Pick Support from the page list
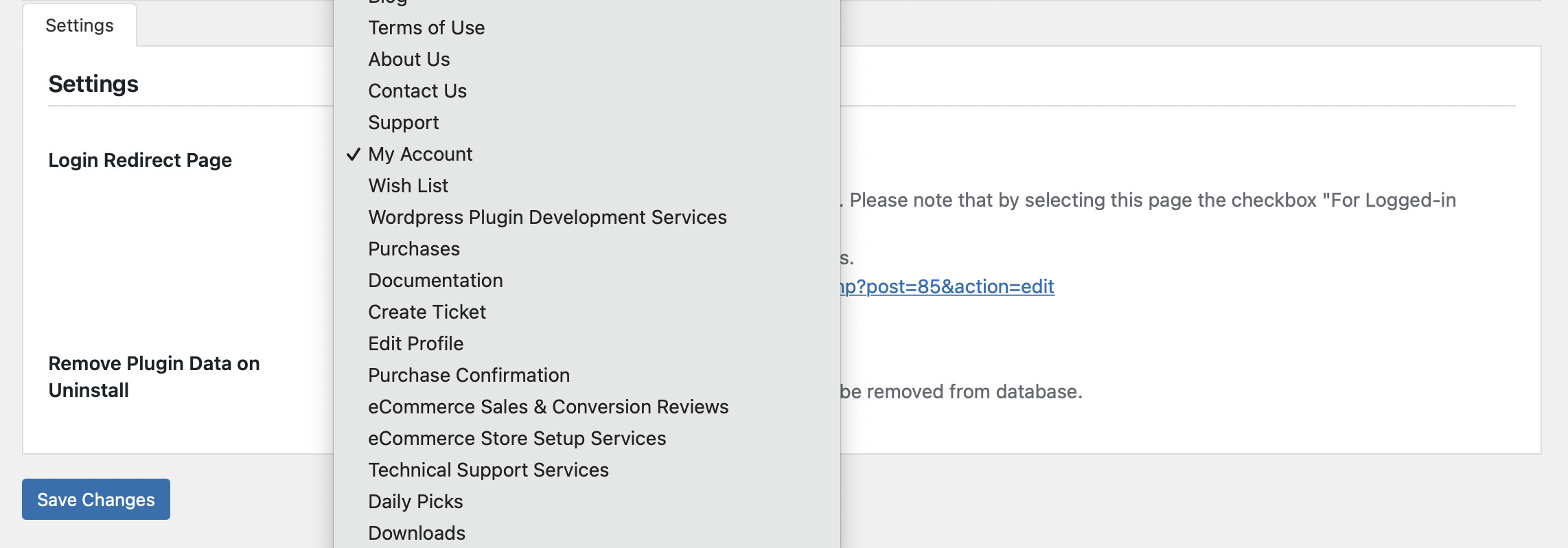Viewport: 1568px width, 548px height. click(x=587, y=122)
